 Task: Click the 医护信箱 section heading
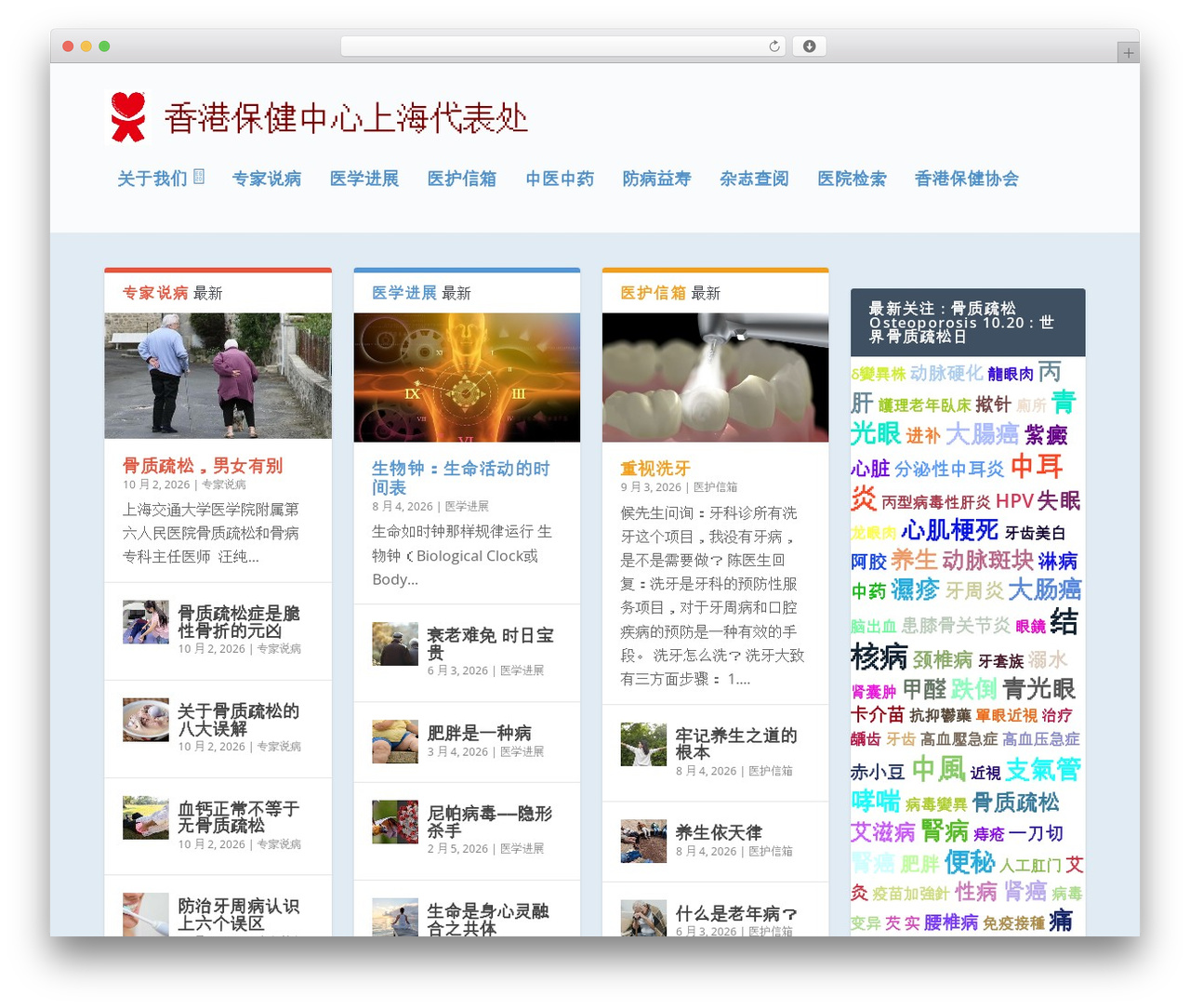point(653,293)
